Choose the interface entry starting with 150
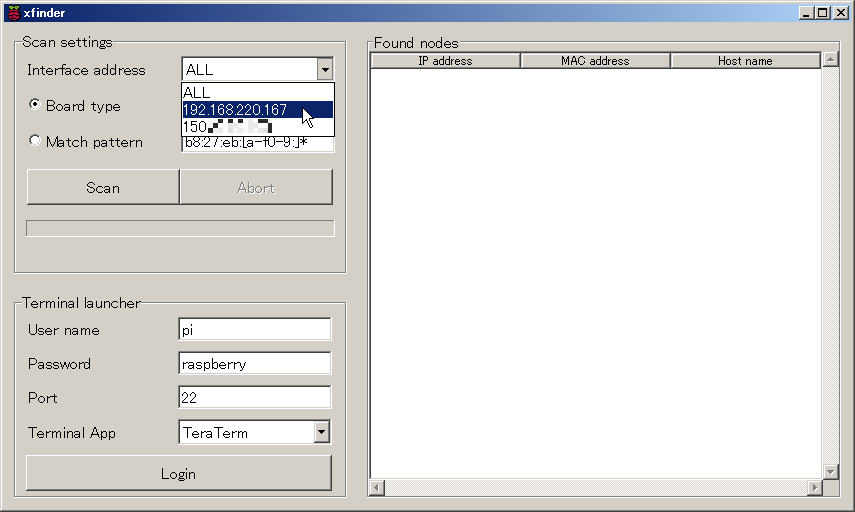This screenshot has height=512, width=855. [257, 127]
